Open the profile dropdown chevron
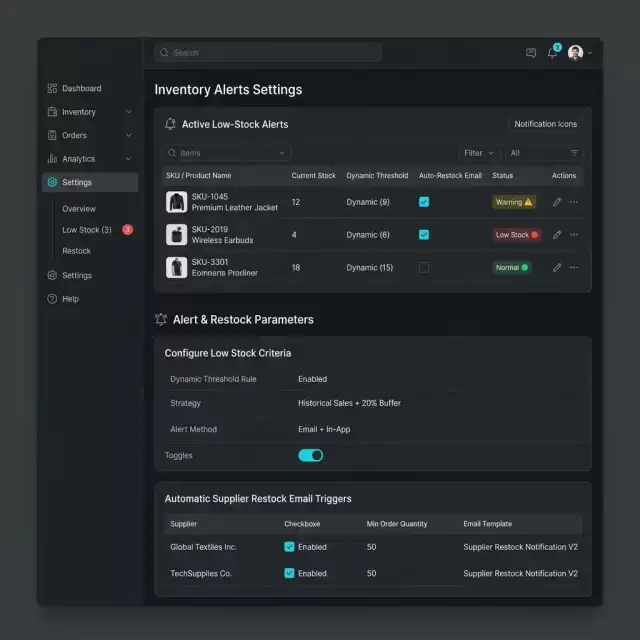This screenshot has width=640, height=640. (x=590, y=53)
